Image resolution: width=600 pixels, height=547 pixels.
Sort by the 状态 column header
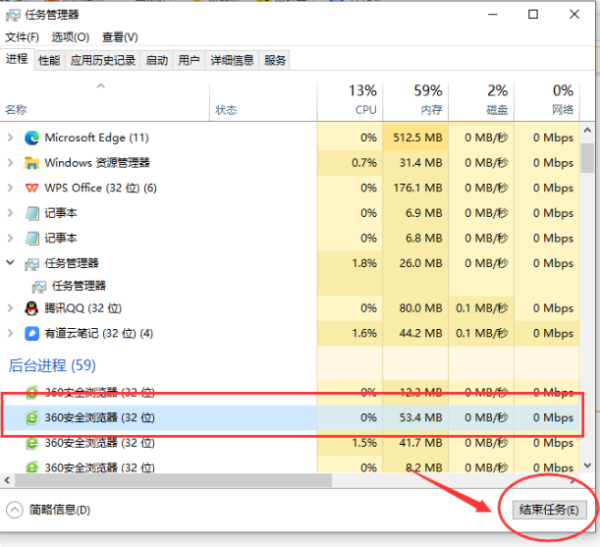(x=263, y=102)
